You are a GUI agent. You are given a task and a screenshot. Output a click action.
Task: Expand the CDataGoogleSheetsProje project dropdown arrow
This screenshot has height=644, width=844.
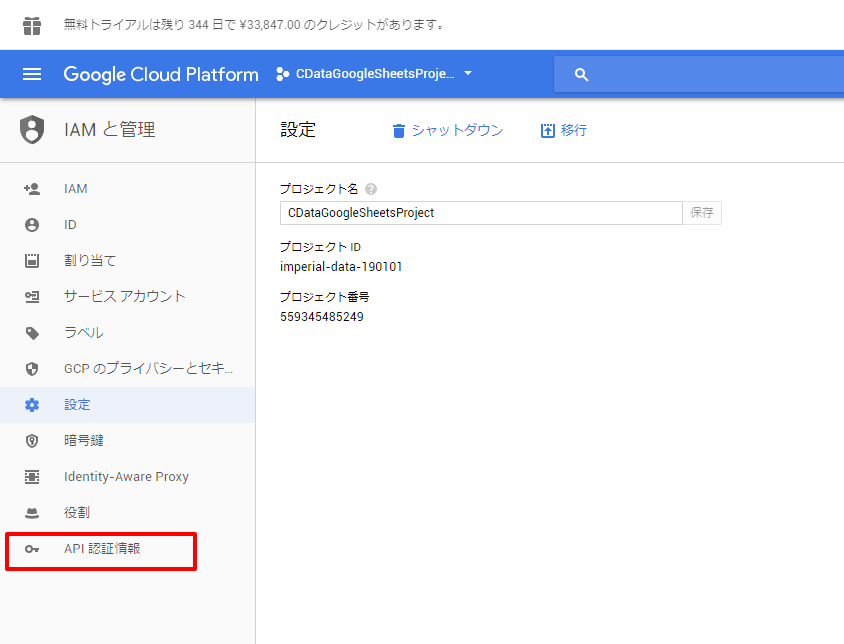(x=468, y=73)
